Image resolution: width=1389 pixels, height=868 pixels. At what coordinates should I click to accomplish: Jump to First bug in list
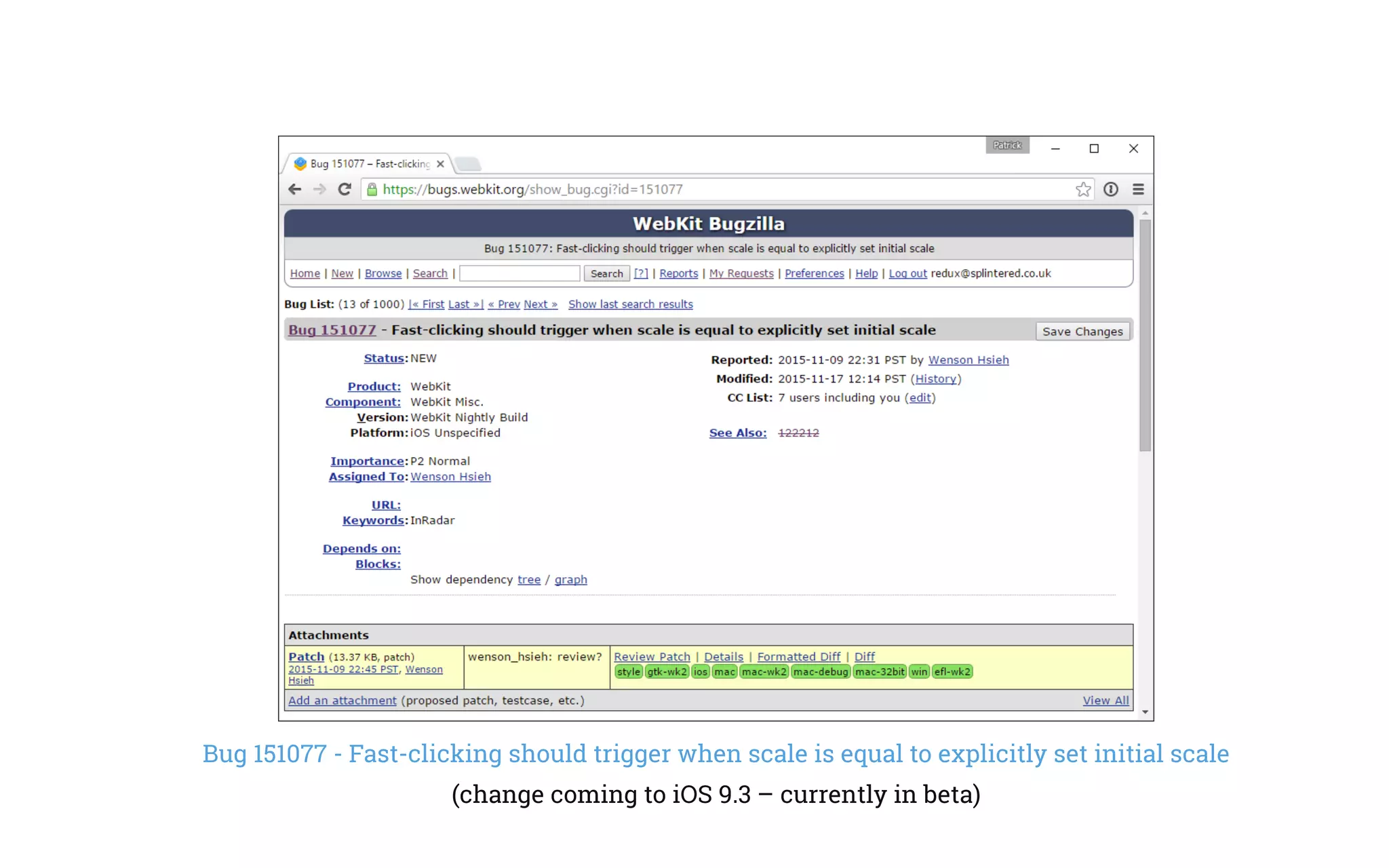[427, 304]
